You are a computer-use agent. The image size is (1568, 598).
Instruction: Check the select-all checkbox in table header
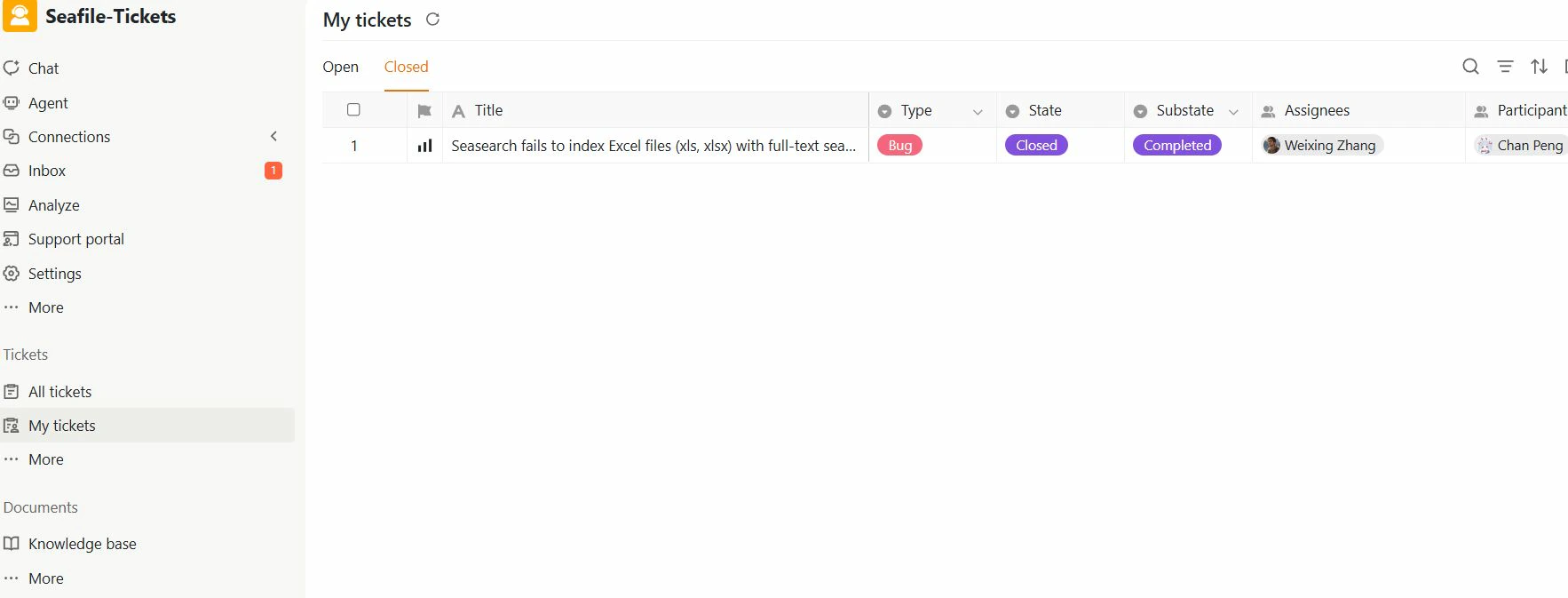pyautogui.click(x=353, y=110)
